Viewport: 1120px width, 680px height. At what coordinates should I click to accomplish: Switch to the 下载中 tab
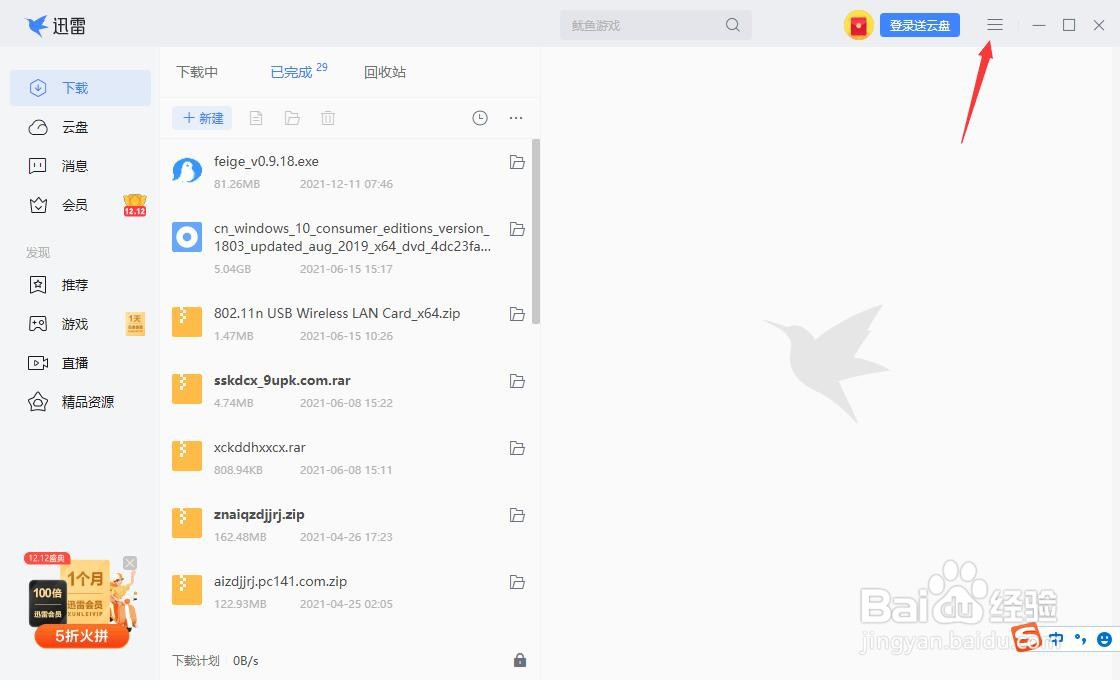point(197,72)
